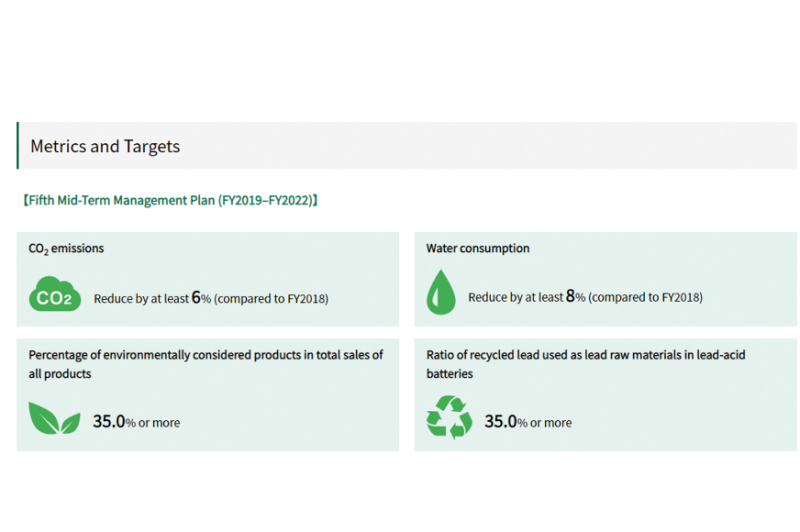The width and height of the screenshot is (800, 532).
Task: Click the "Water consumption" card title
Action: coord(478,248)
